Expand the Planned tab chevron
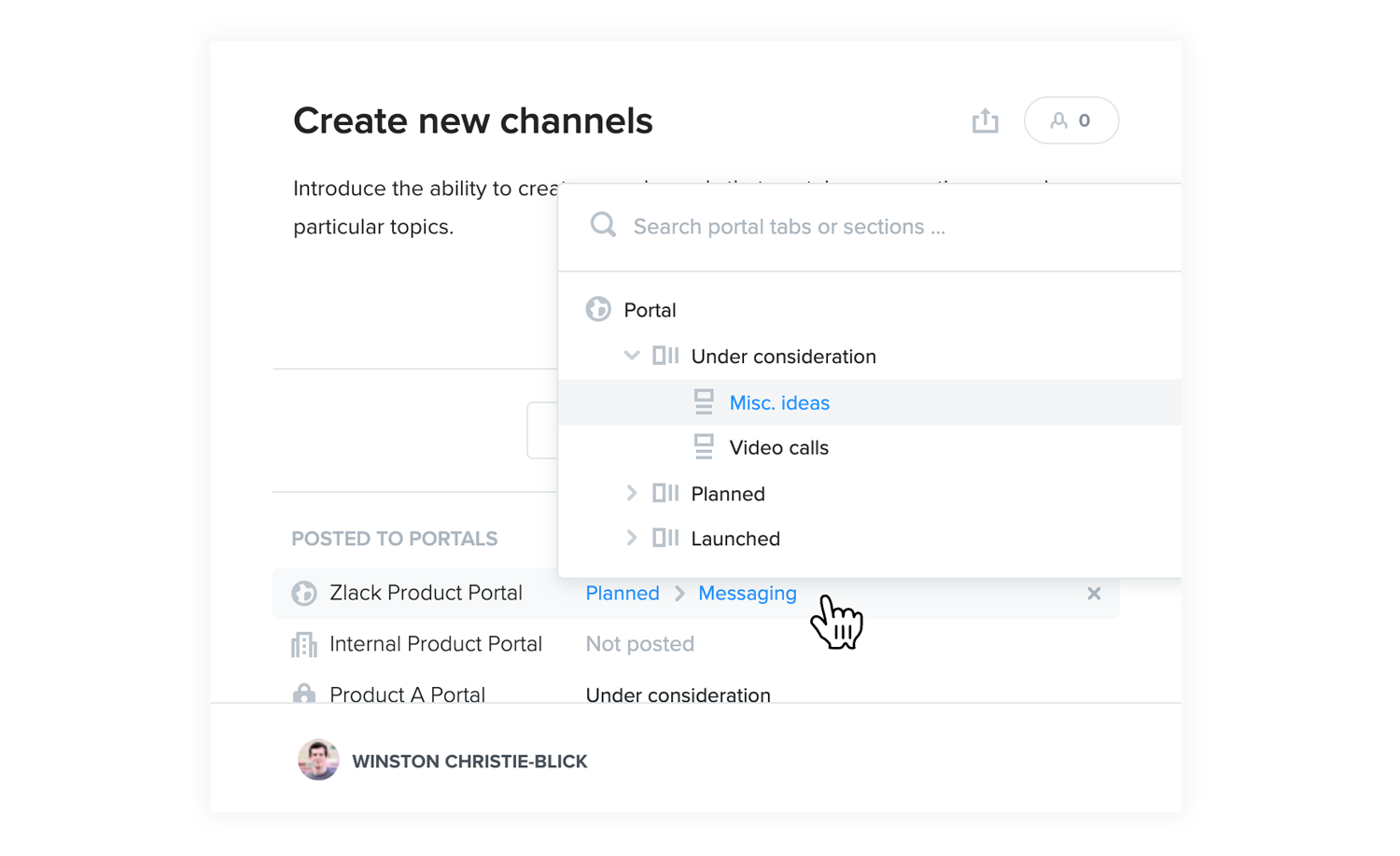 click(x=632, y=493)
